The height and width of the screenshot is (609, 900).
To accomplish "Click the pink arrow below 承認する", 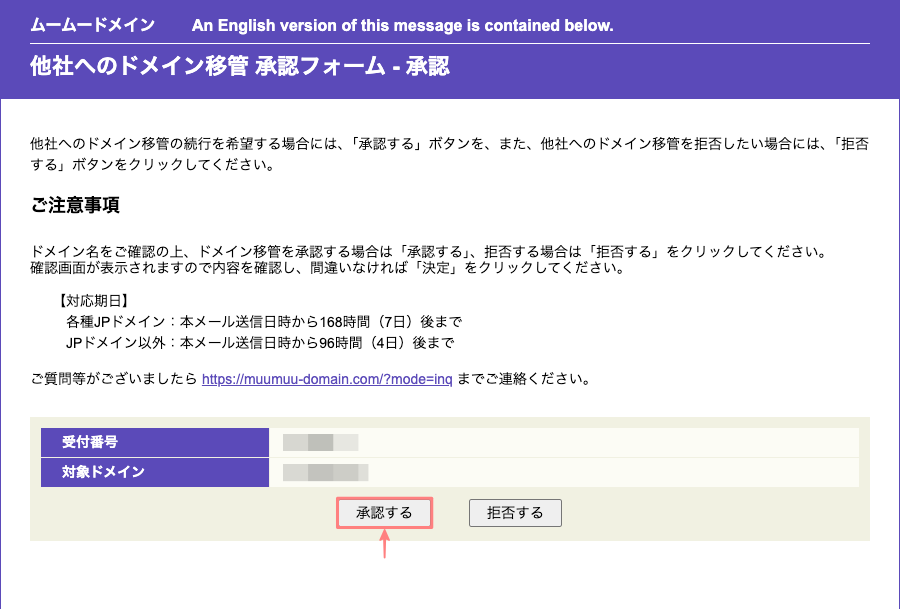I will pos(384,546).
